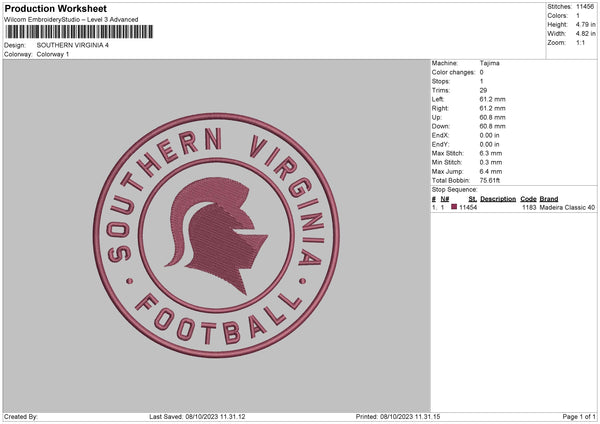Click the knight helmet in the design preview
600x424 pixels.
click(217, 234)
